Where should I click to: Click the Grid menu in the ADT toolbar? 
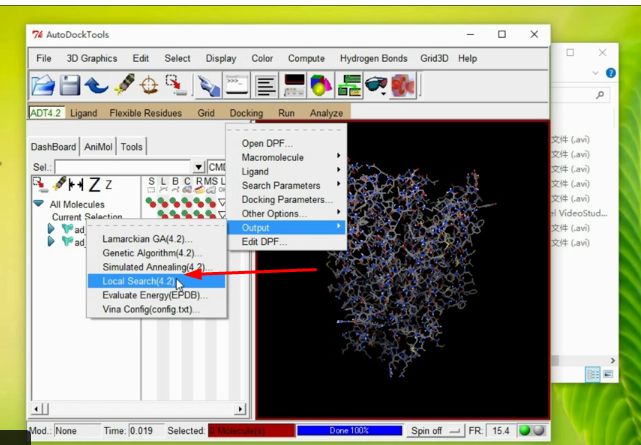point(206,113)
